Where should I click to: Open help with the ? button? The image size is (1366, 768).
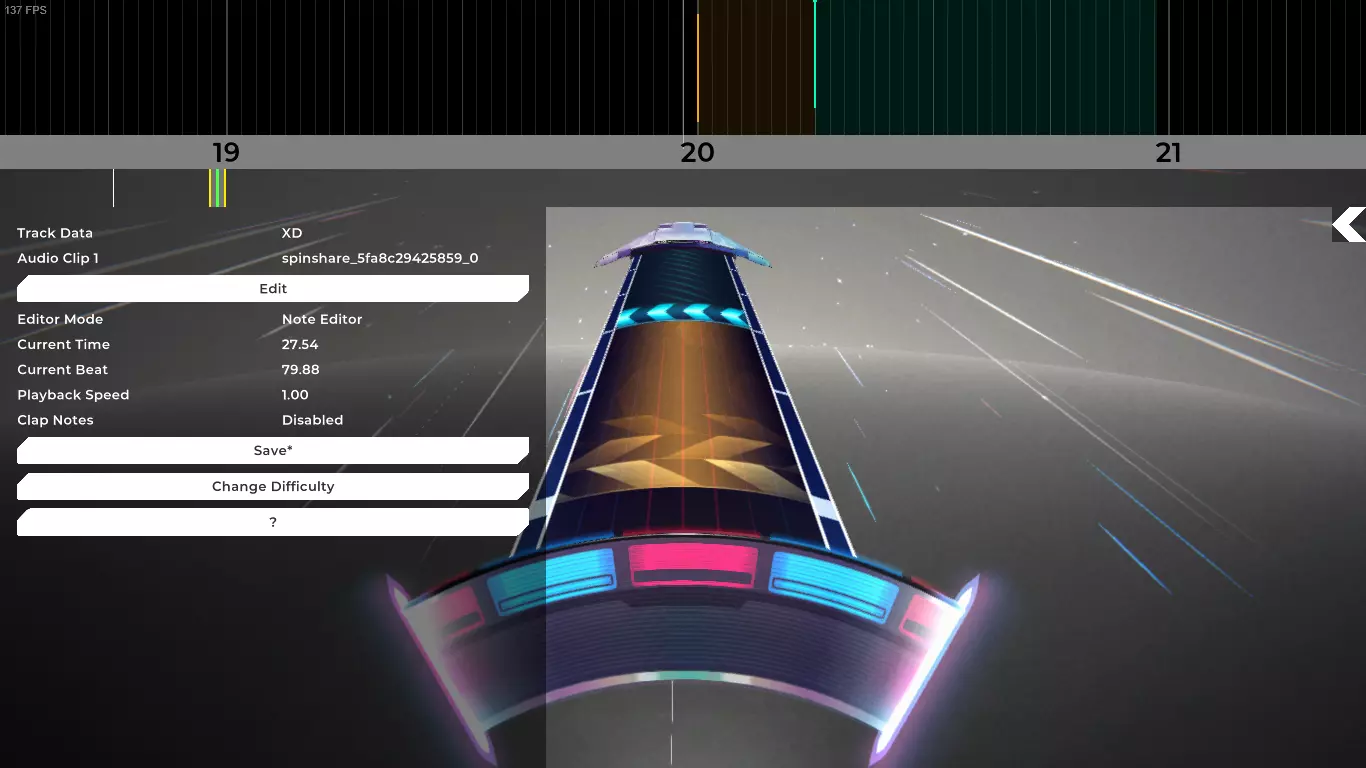pos(273,522)
